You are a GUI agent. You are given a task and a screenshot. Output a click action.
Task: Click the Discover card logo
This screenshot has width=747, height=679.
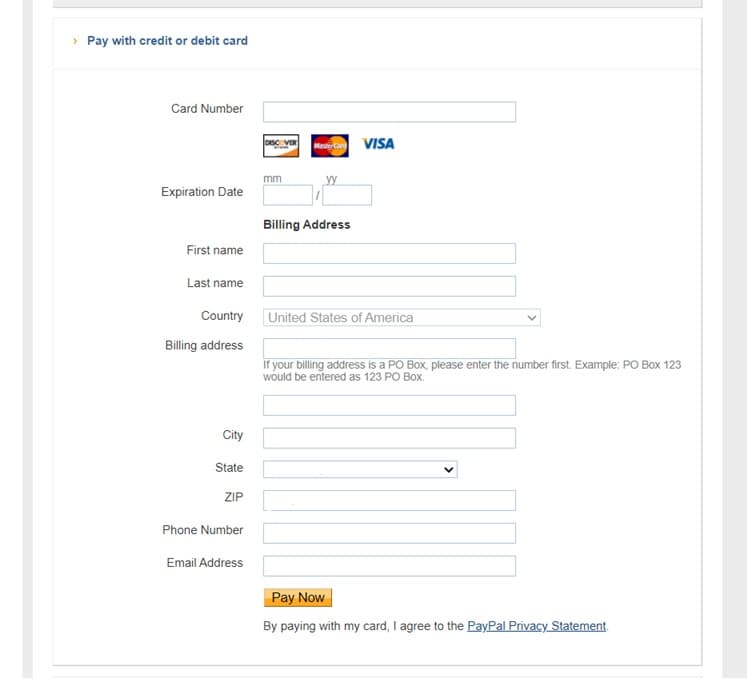coord(281,145)
